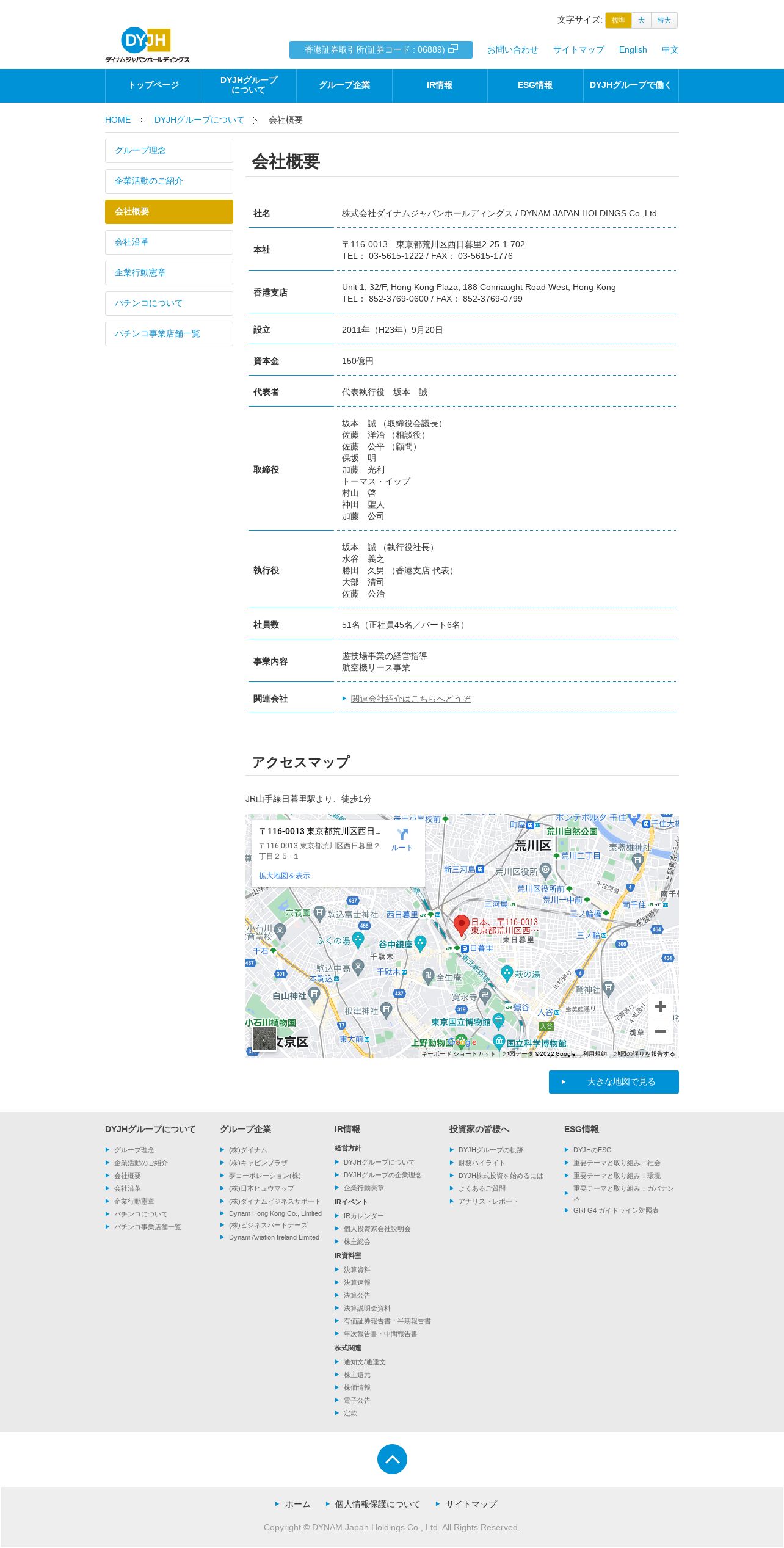Click the map route directions icon

(402, 834)
